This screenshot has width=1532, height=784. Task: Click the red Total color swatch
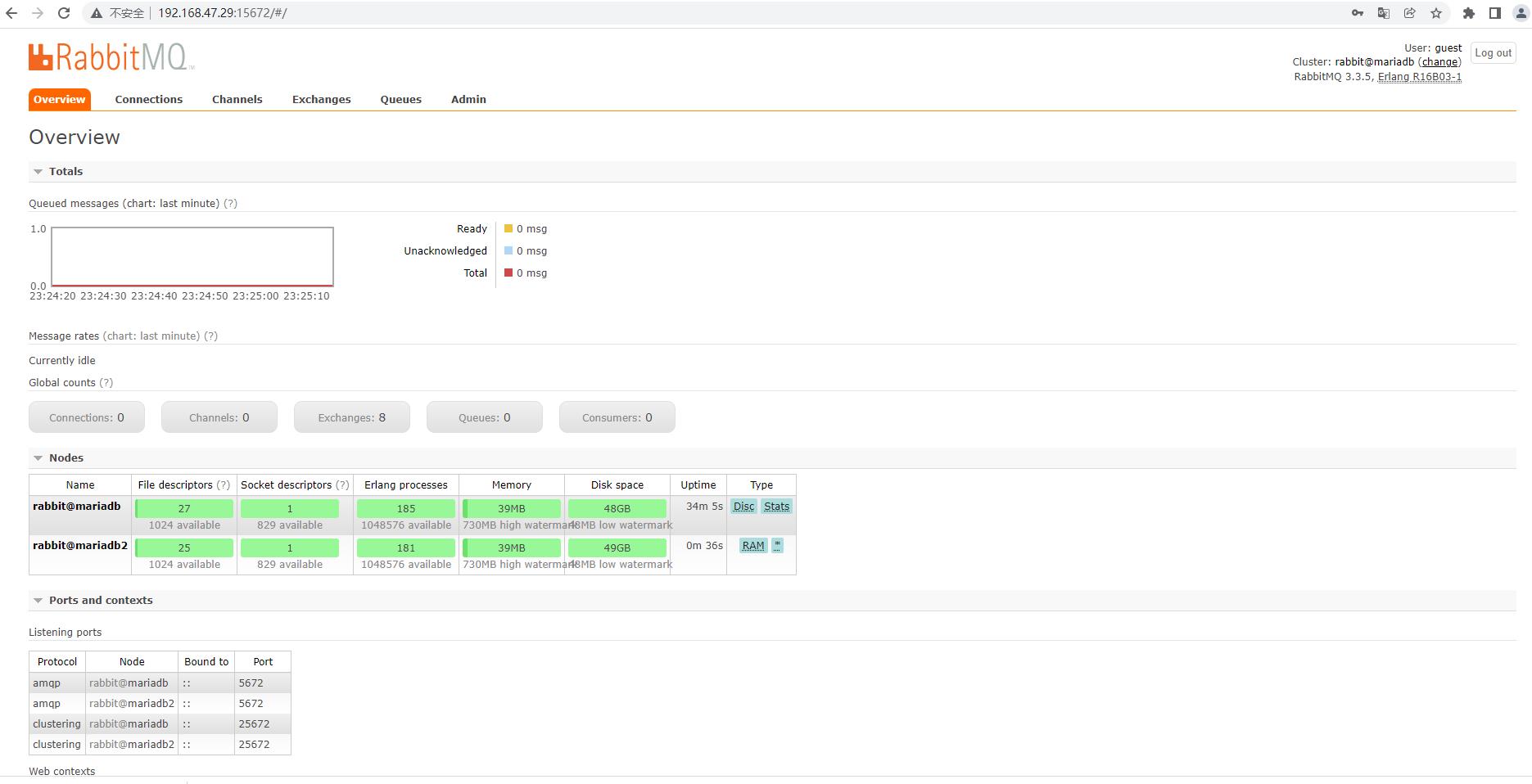tap(508, 273)
